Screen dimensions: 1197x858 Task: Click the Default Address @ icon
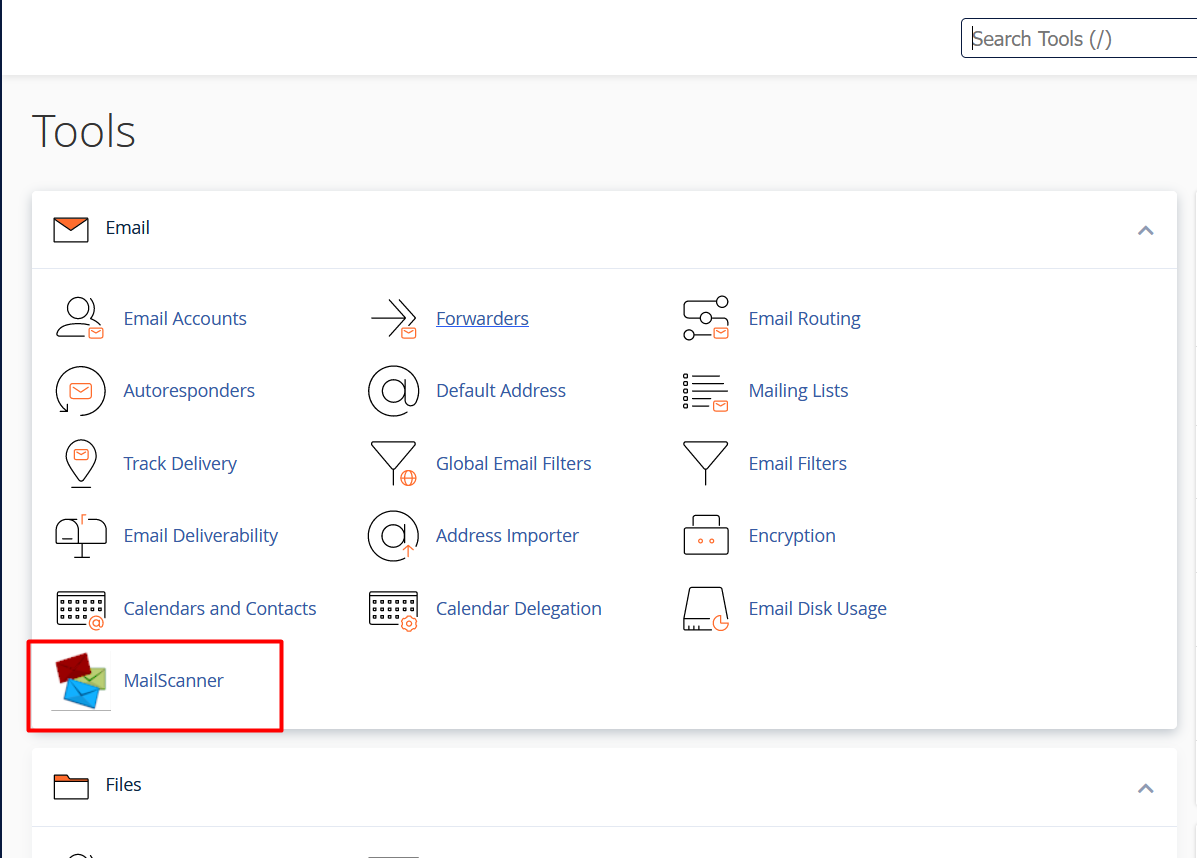(x=393, y=391)
